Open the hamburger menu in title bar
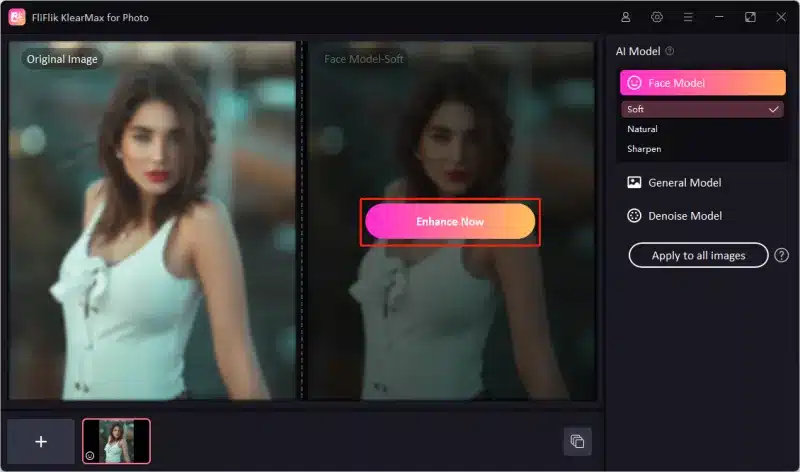Screen dimensions: 800x472 (688, 17)
